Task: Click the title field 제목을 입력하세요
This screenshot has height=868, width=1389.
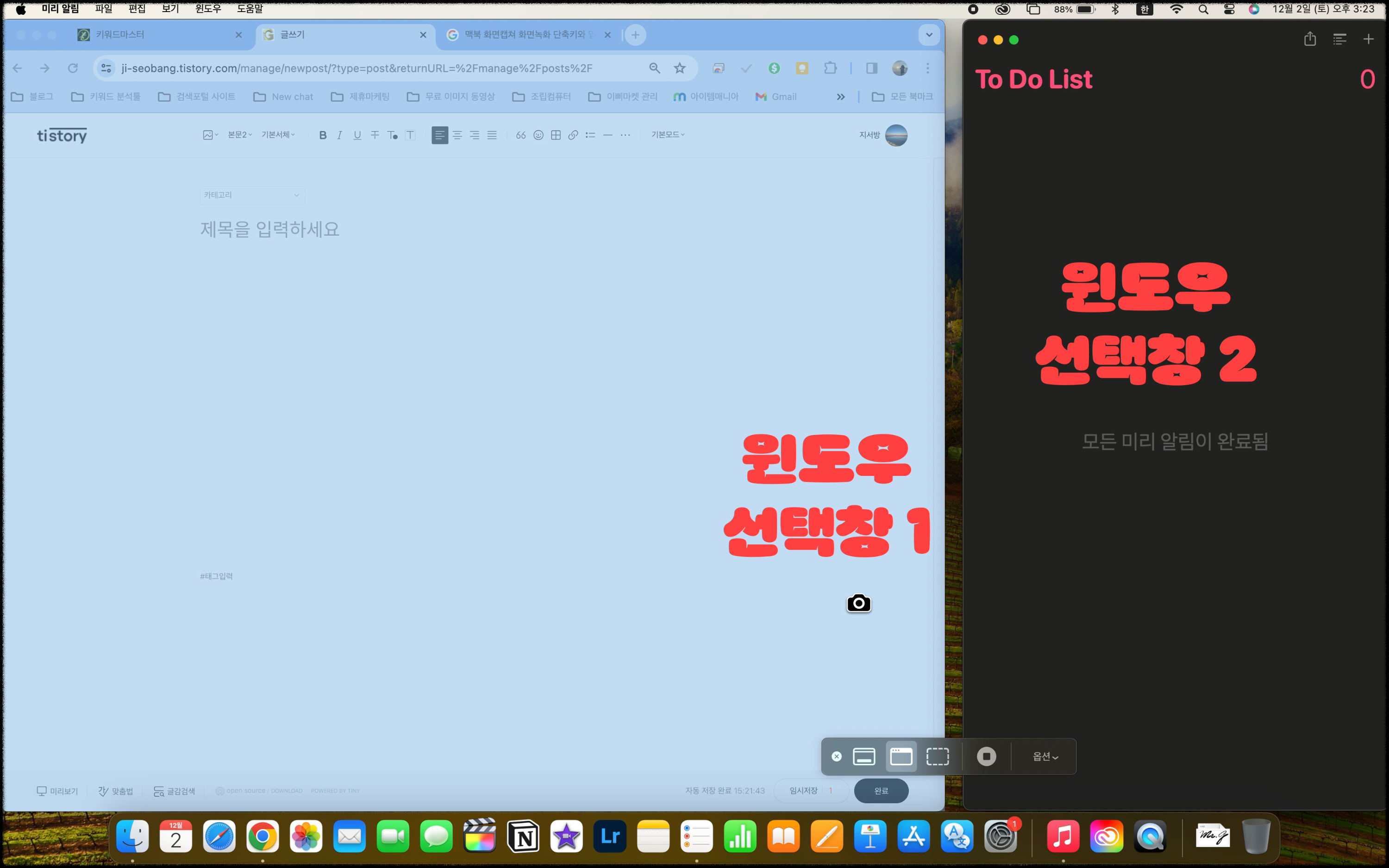Action: [270, 230]
